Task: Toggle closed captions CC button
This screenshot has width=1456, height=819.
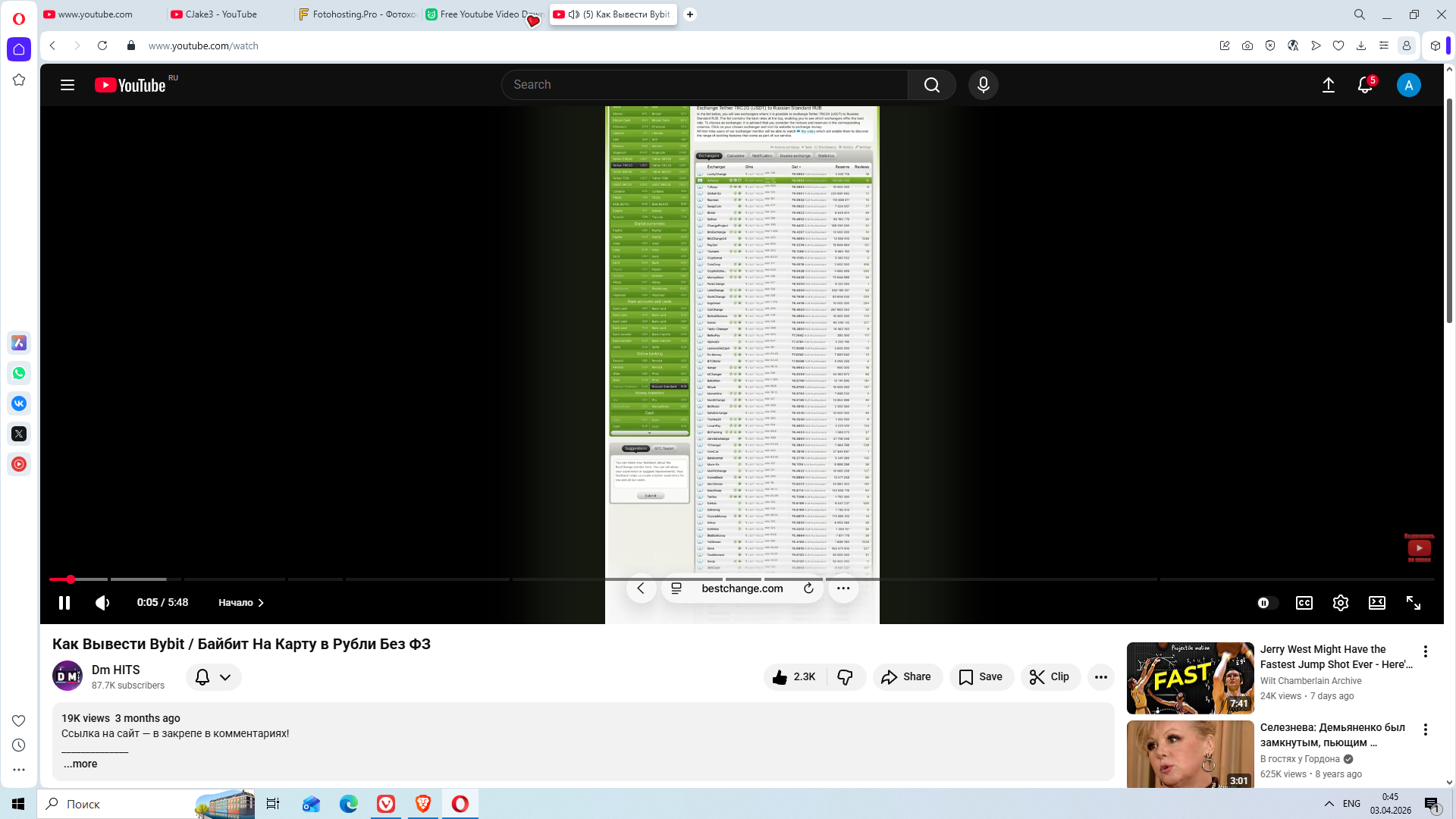Action: click(1304, 603)
